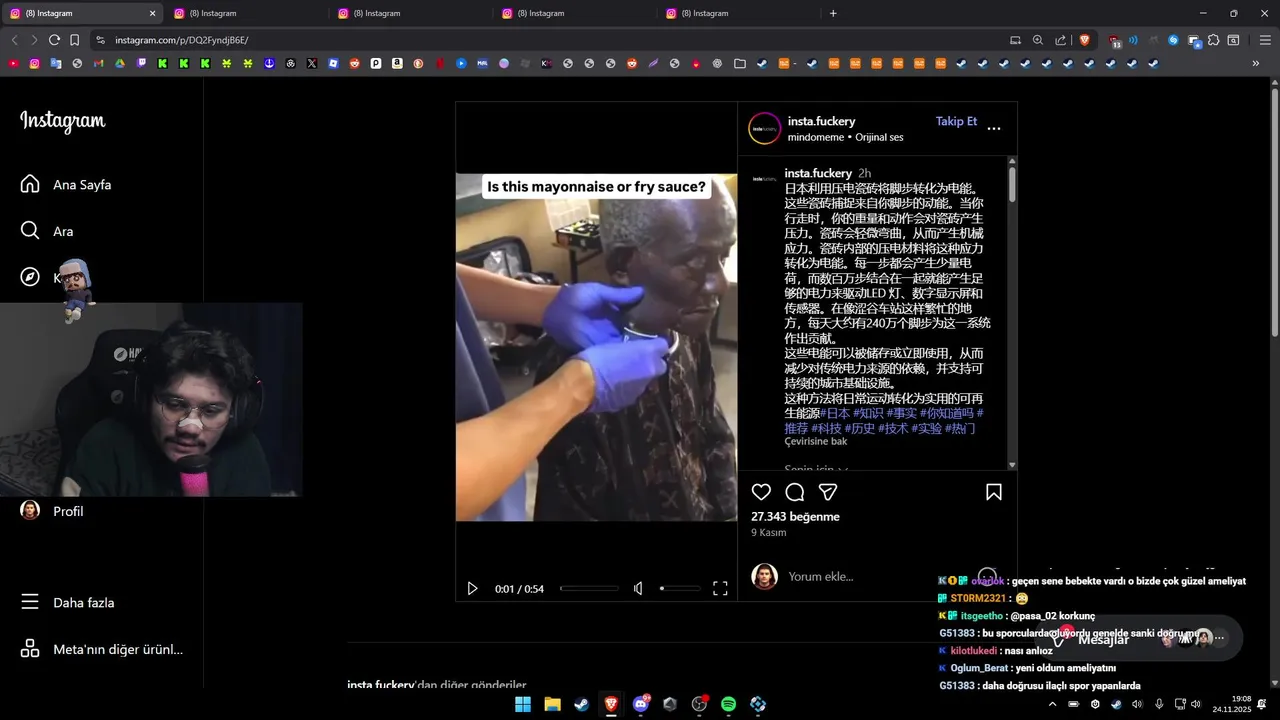1280x720 pixels.
Task: Open the Ara search entry
Action: pos(47,231)
